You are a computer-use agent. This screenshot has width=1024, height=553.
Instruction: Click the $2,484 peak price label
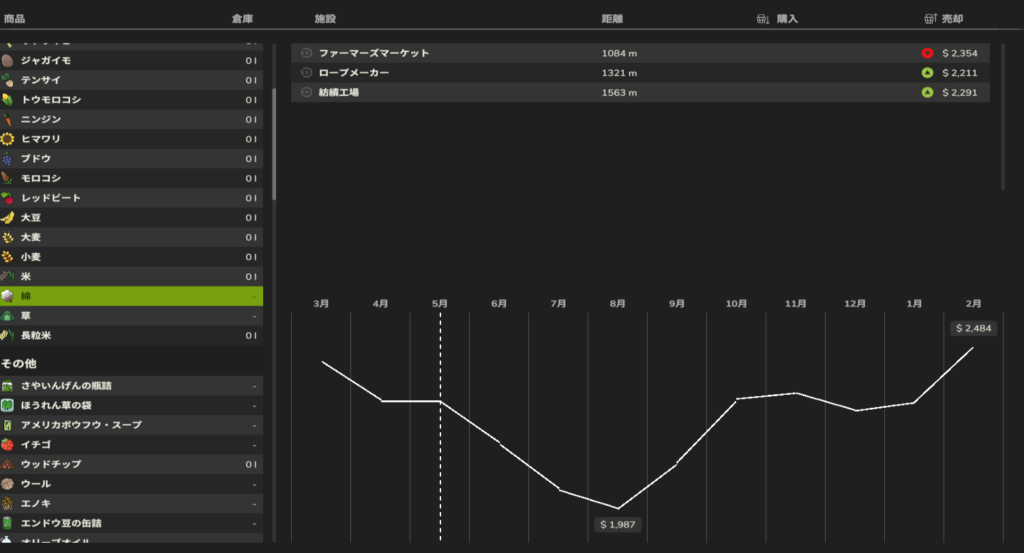974,328
